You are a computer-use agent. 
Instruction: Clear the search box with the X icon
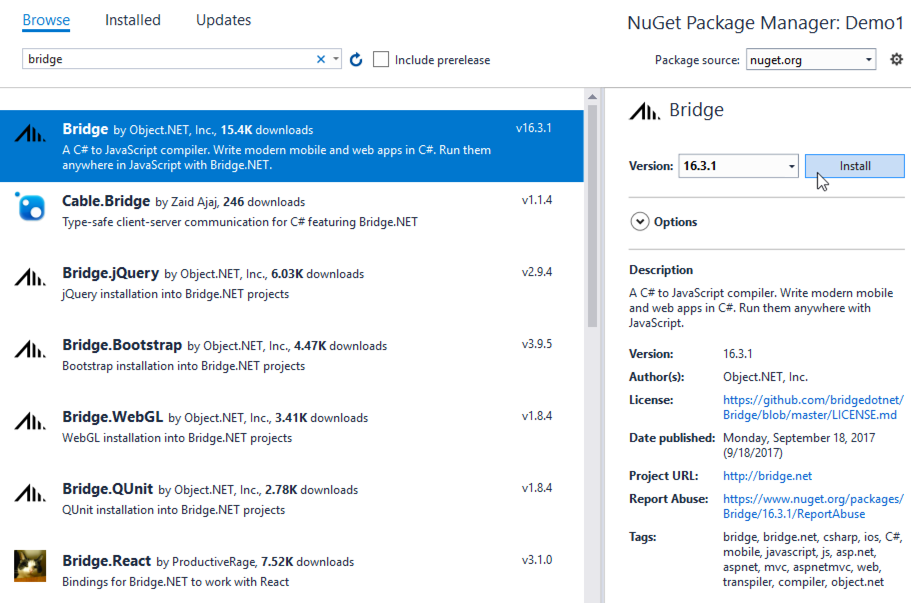321,59
